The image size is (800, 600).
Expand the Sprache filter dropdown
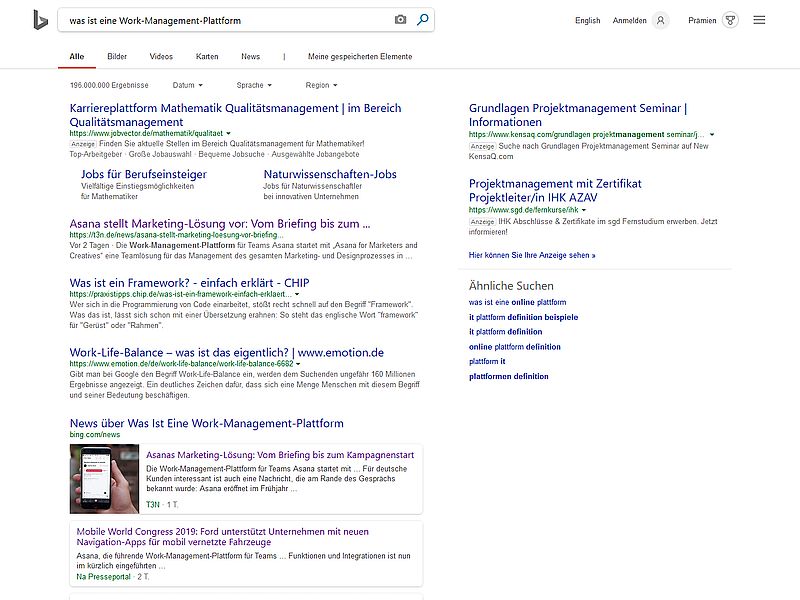pyautogui.click(x=254, y=85)
